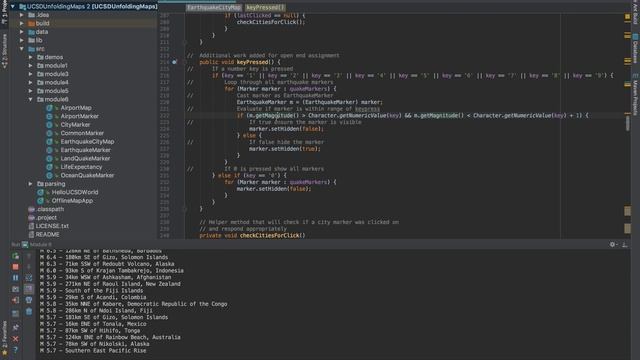
Task: Click the orange build folder icon
Action: click(x=31, y=23)
